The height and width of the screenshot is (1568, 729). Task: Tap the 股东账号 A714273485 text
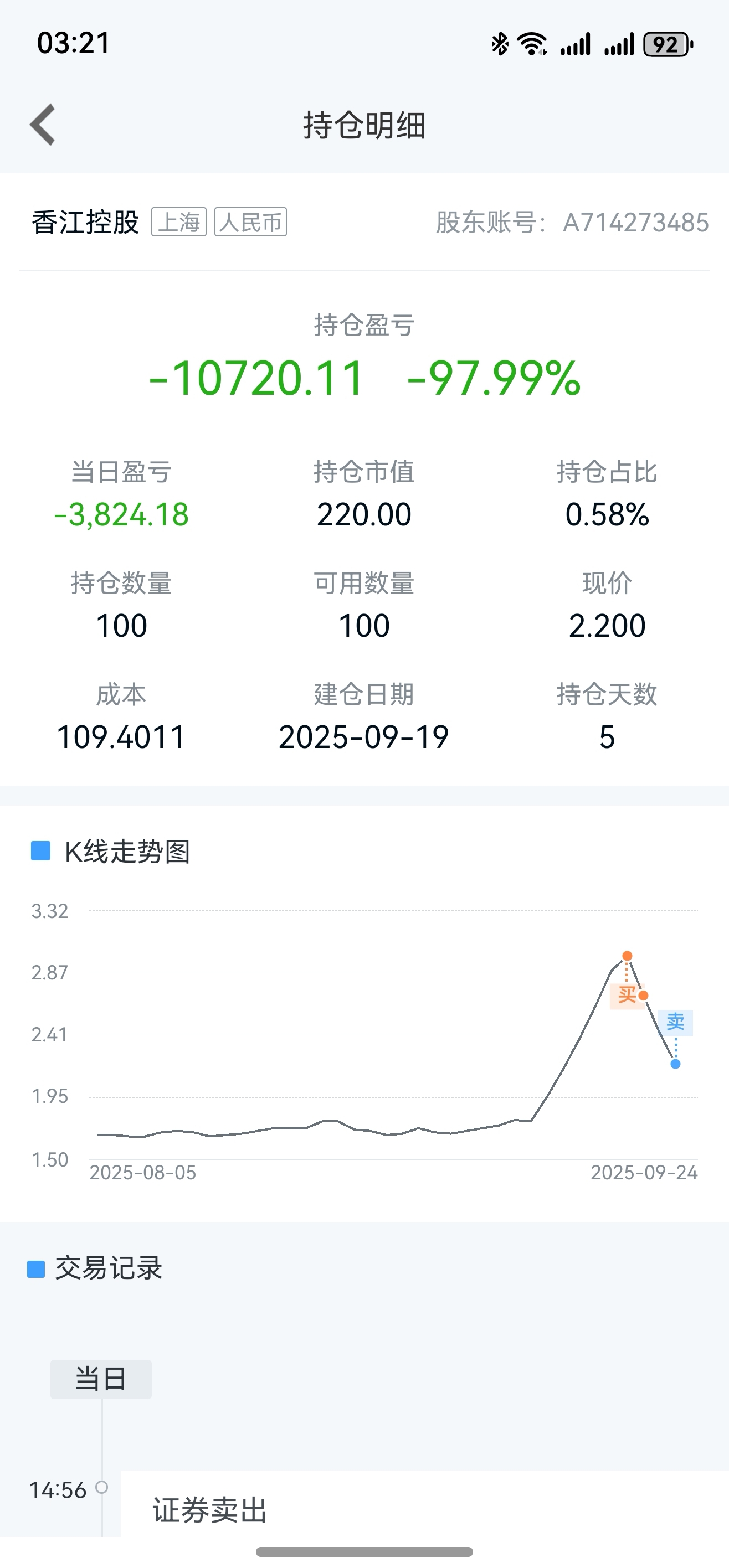572,222
